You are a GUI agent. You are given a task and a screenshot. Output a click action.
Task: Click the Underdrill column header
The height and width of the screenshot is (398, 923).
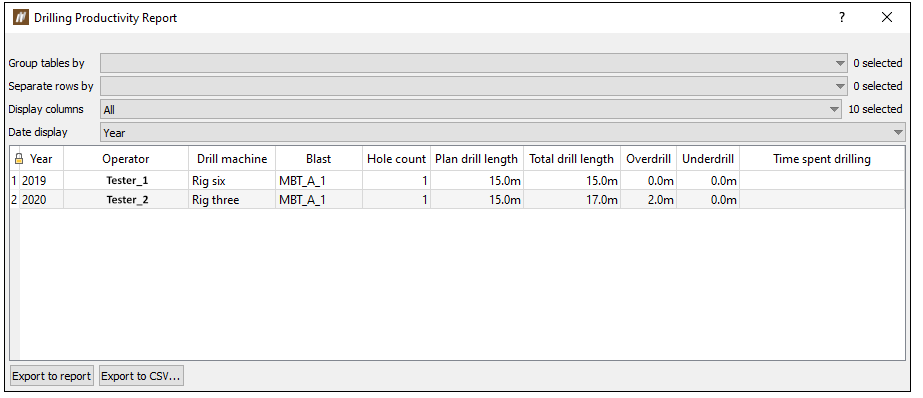[x=708, y=159]
